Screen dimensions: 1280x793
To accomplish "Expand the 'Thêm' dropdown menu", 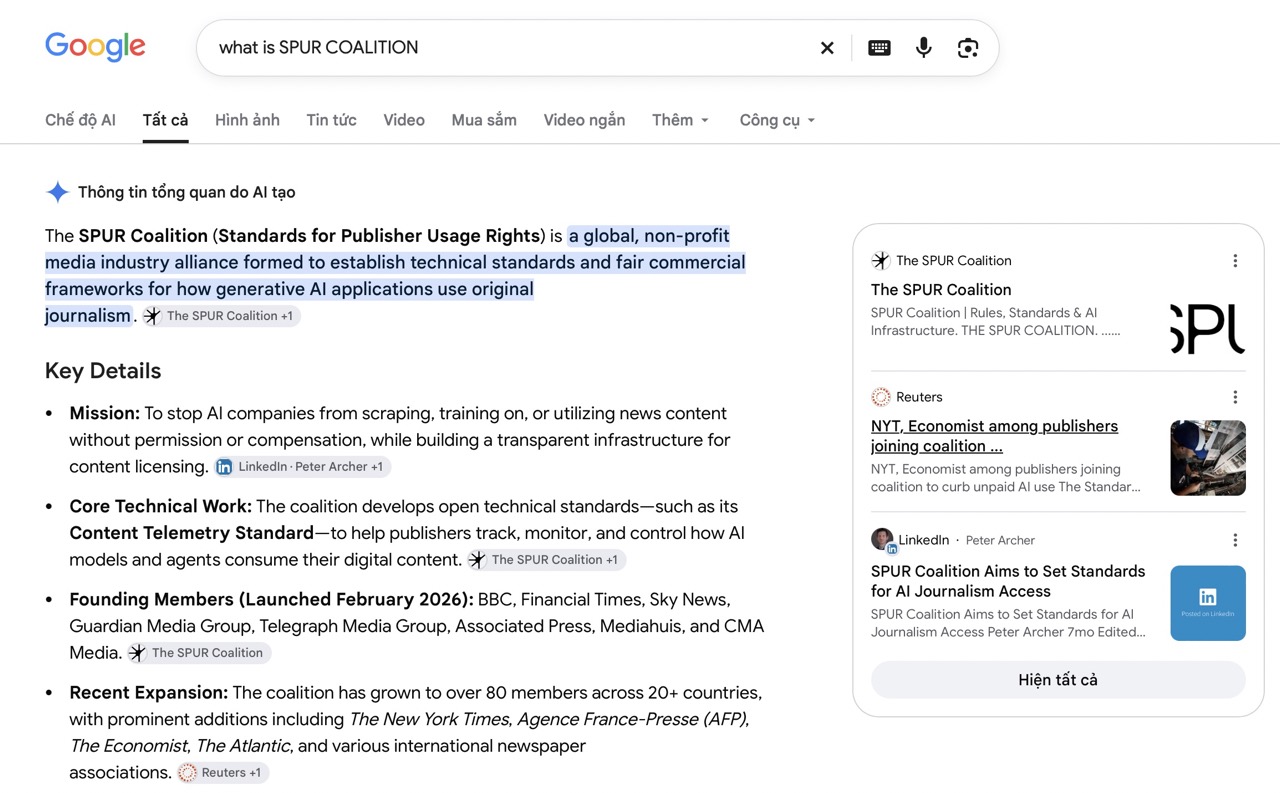I will 681,120.
